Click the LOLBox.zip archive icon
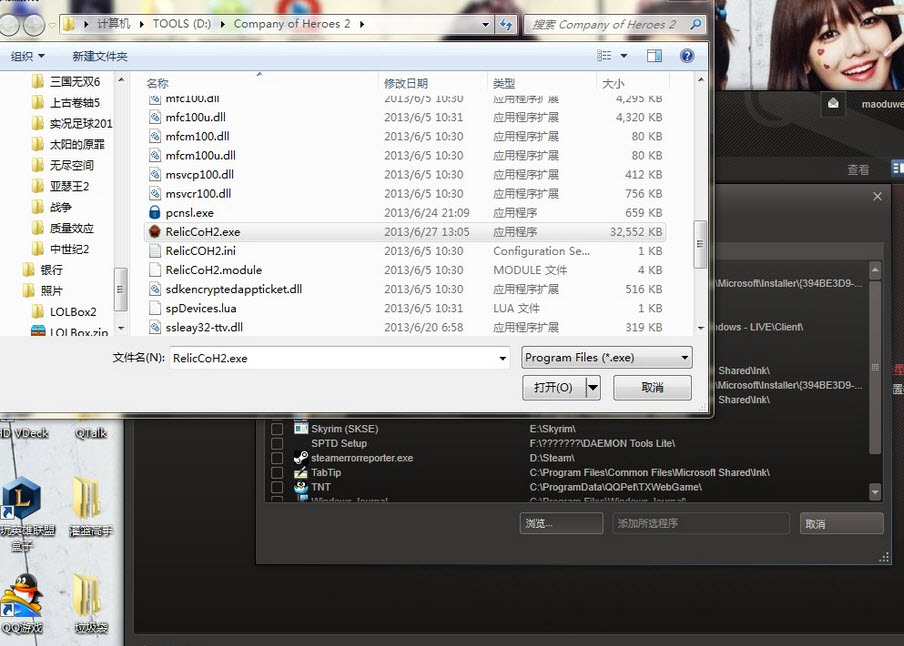904x646 pixels. coord(38,331)
